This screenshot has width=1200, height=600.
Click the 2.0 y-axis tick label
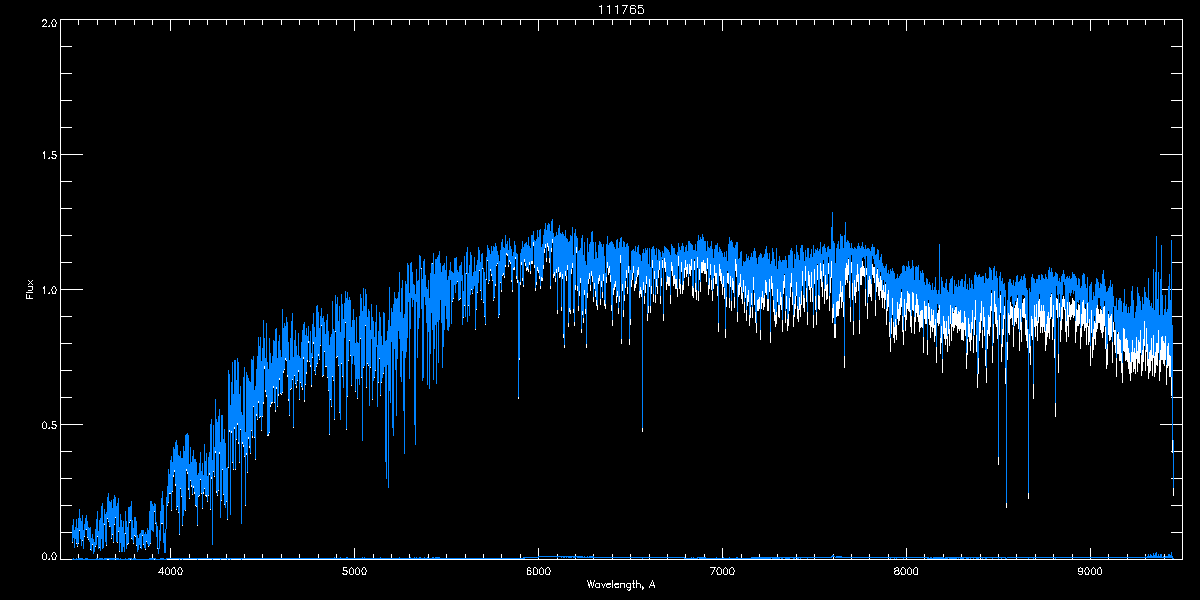[48, 22]
